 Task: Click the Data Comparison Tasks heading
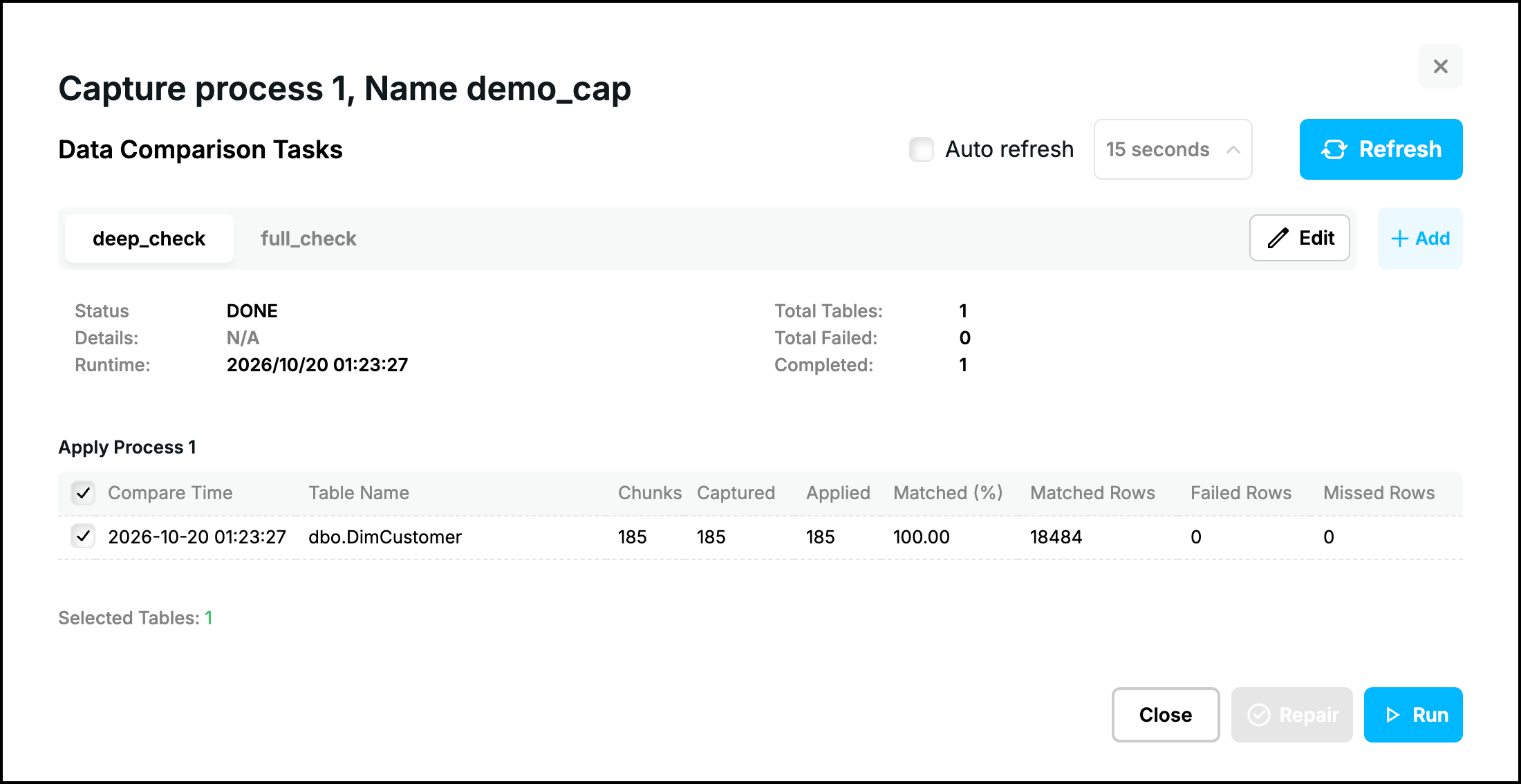click(201, 150)
